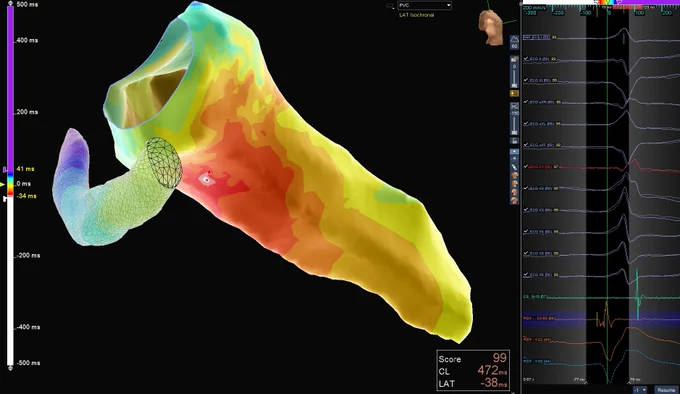Screen dimensions: 680x394
Task: Click the light-blue square icon below padlock
Action: point(514,152)
